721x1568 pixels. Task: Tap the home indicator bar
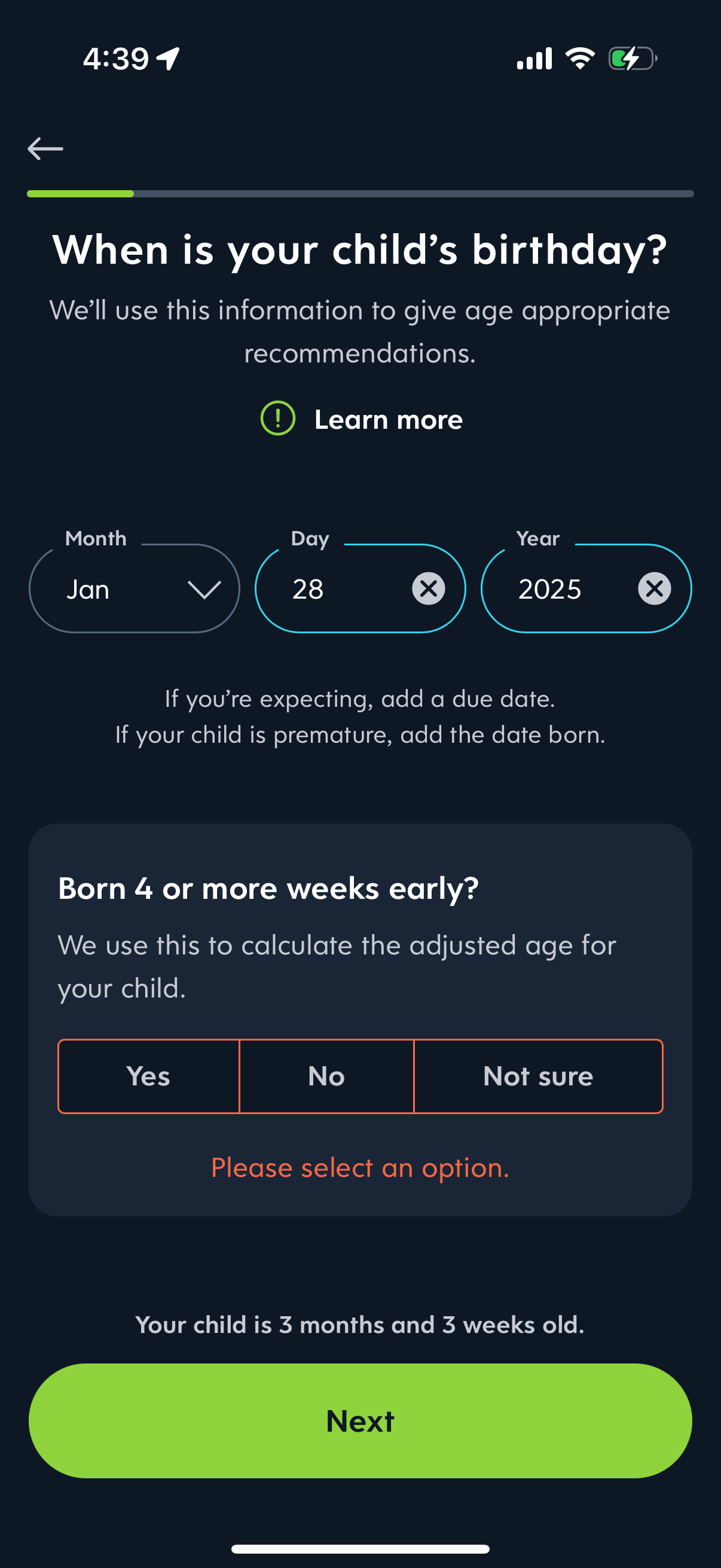coord(360,1548)
